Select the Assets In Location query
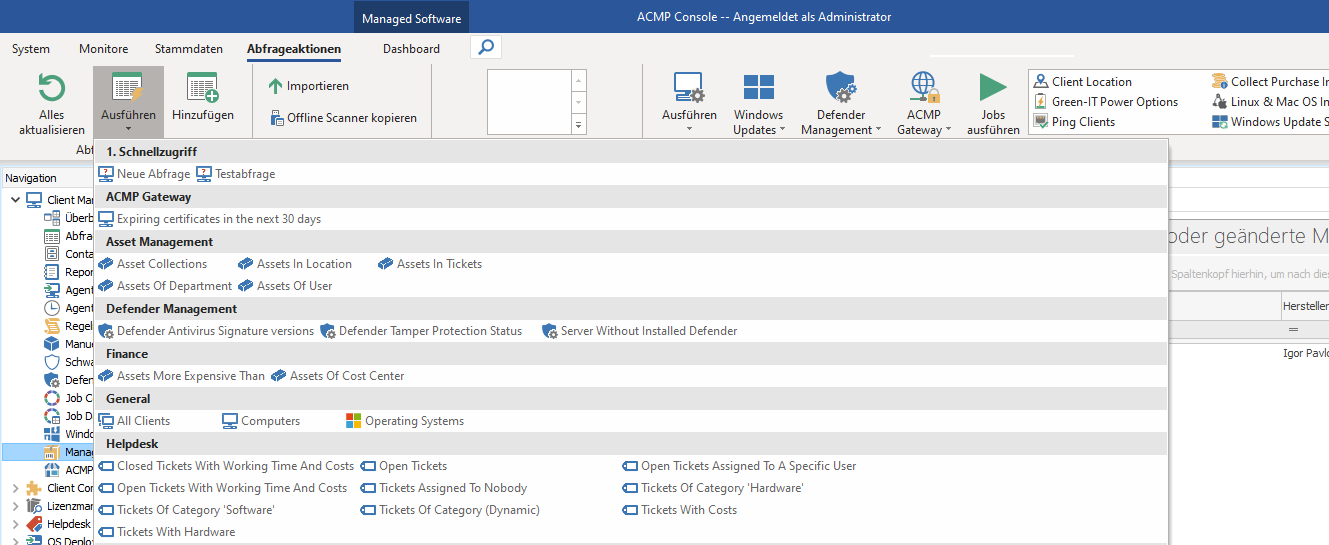 tap(295, 264)
